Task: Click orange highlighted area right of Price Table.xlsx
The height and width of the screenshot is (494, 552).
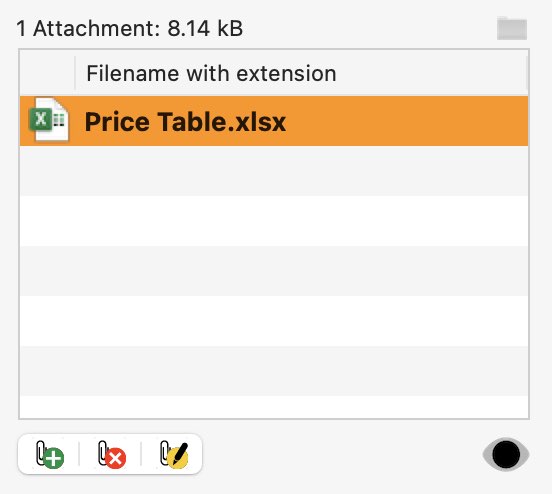Action: 407,121
